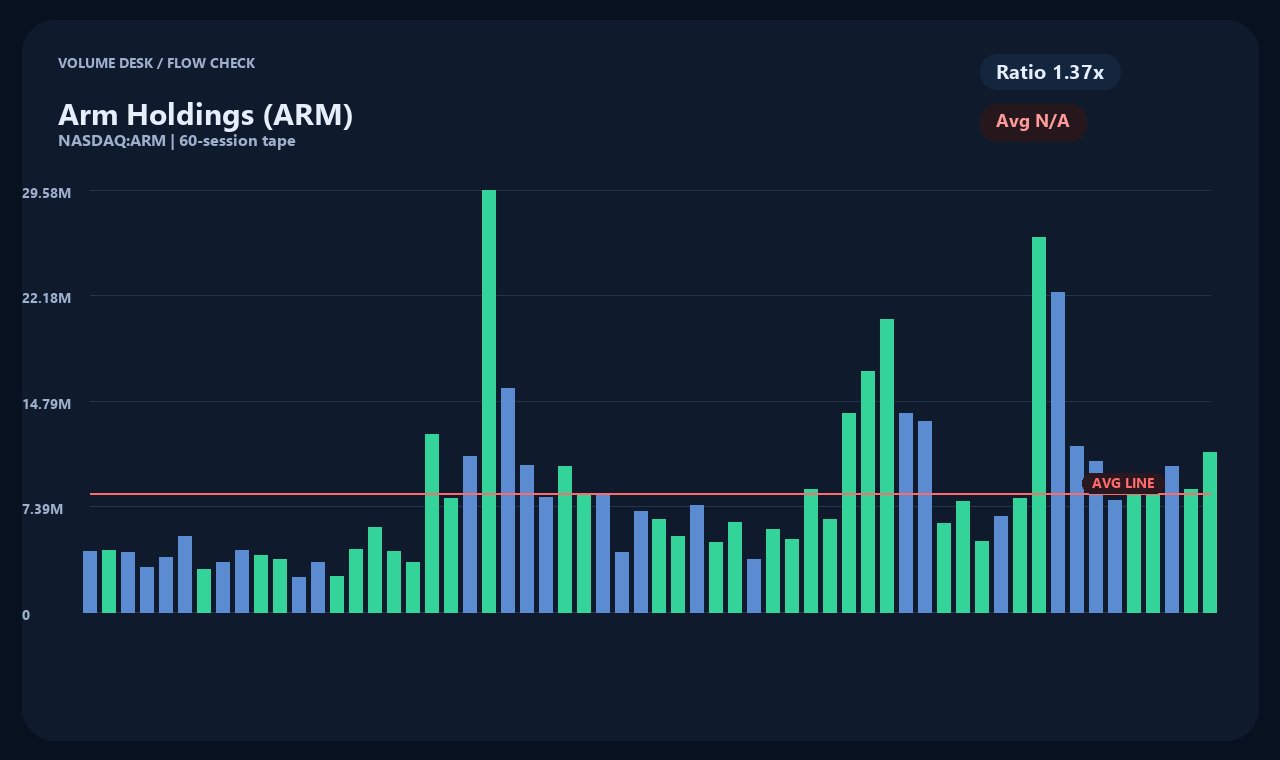
Task: Click the Arm Holdings (ARM) title
Action: pyautogui.click(x=206, y=115)
